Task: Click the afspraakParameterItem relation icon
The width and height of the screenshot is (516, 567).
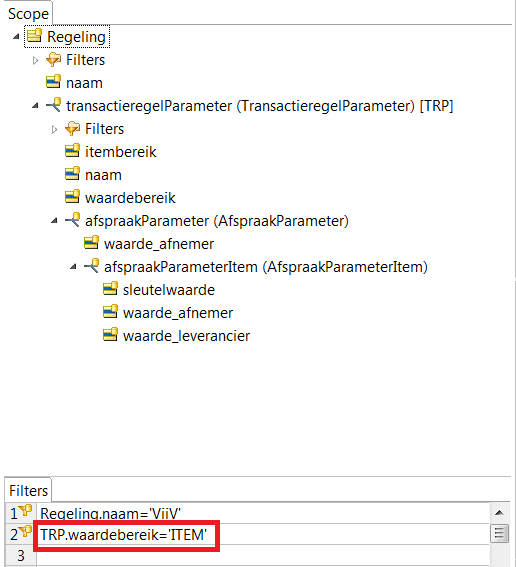Action: tap(91, 266)
